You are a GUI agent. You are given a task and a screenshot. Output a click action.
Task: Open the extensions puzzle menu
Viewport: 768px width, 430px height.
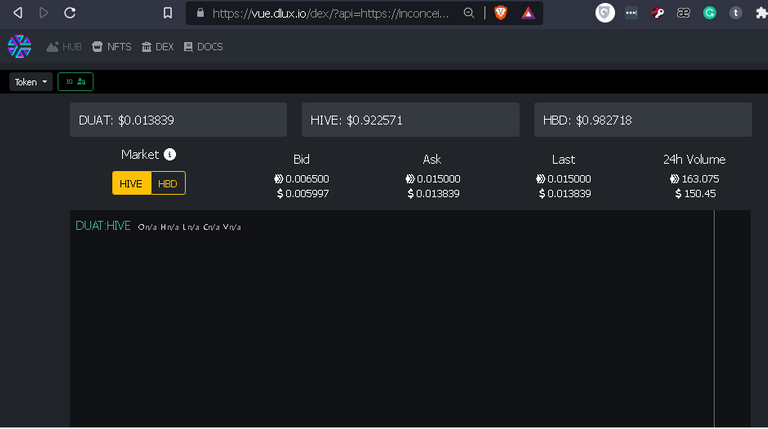coord(762,13)
